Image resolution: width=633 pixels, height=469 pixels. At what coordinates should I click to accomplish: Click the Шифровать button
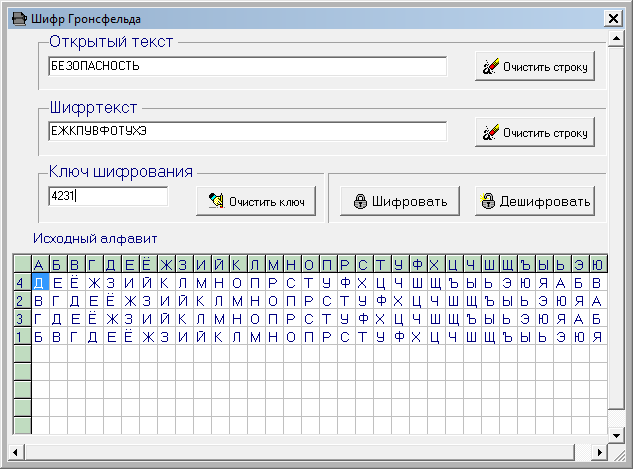click(x=400, y=201)
